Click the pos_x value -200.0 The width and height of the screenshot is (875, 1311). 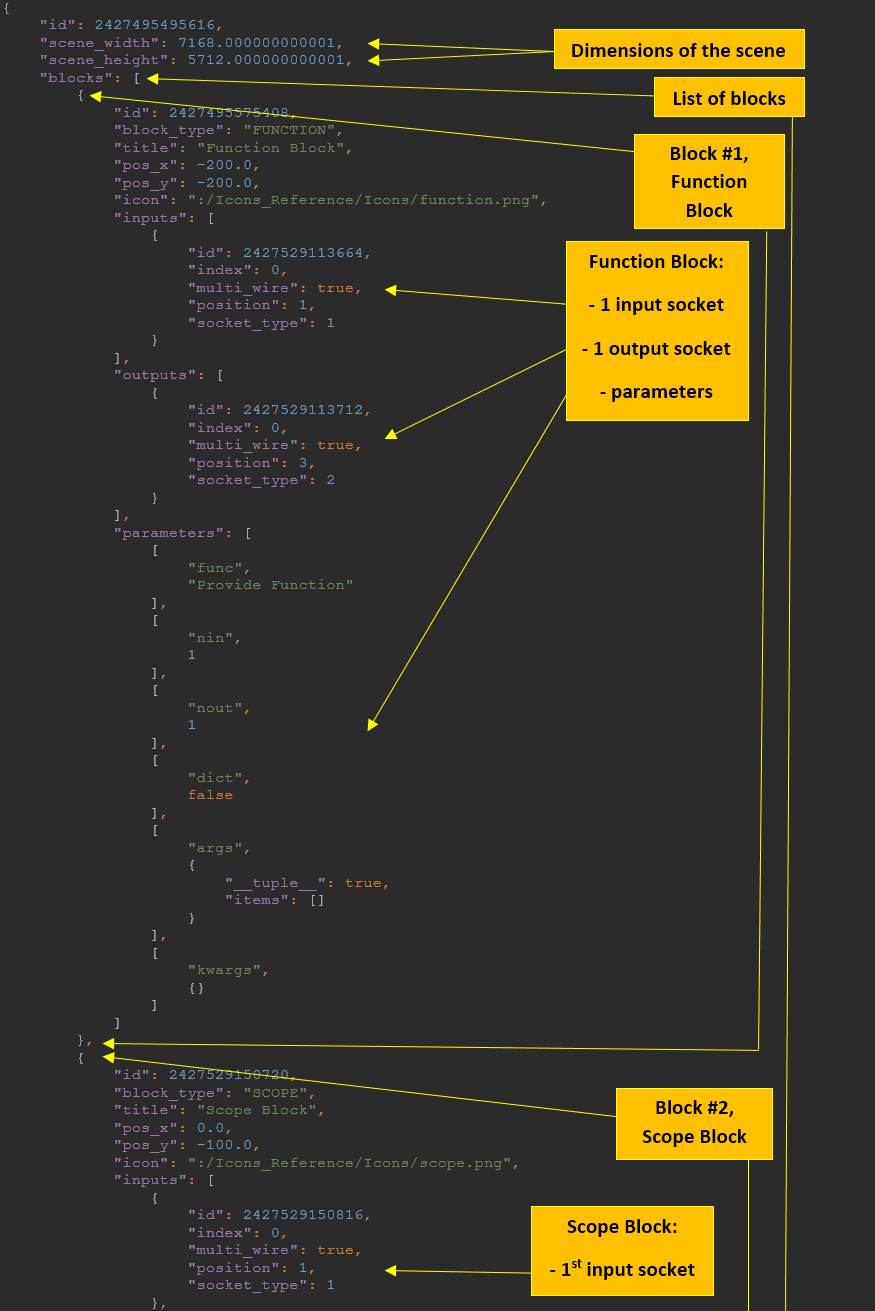click(x=227, y=165)
